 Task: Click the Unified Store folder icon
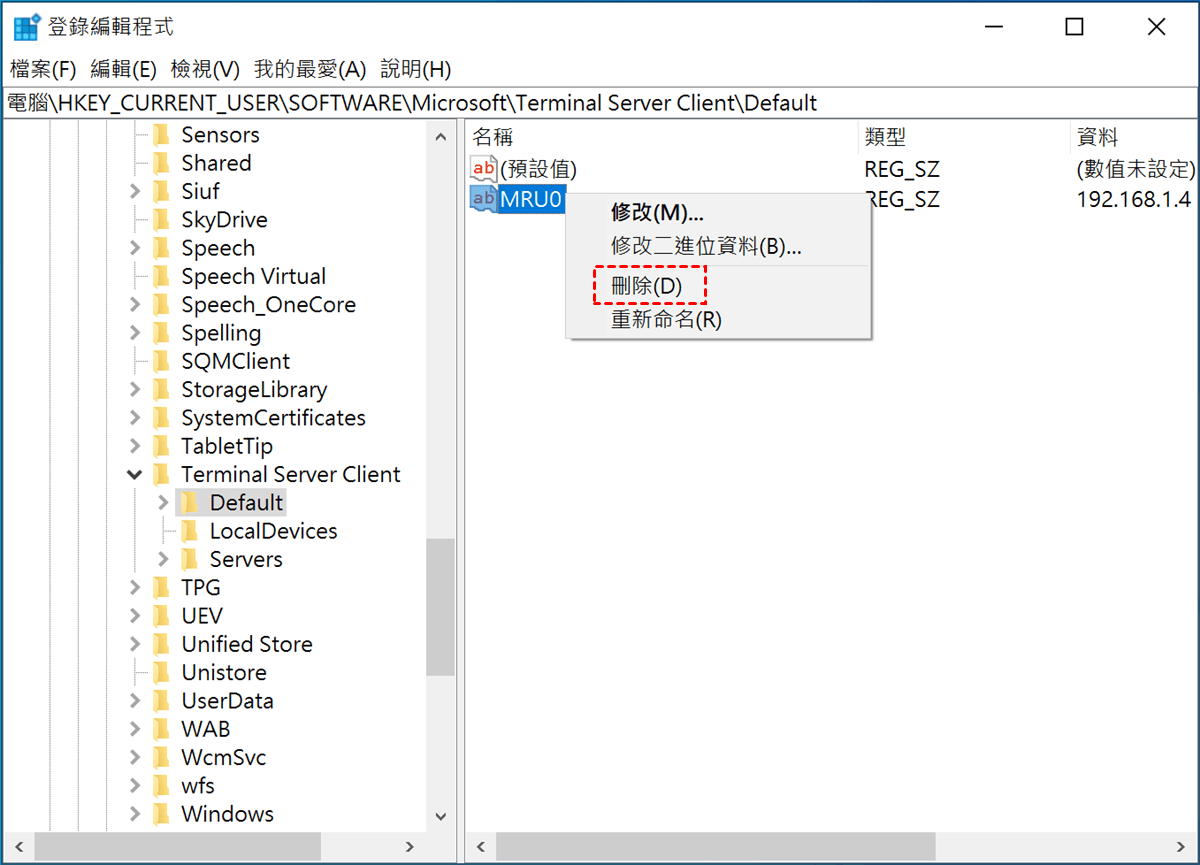(161, 644)
